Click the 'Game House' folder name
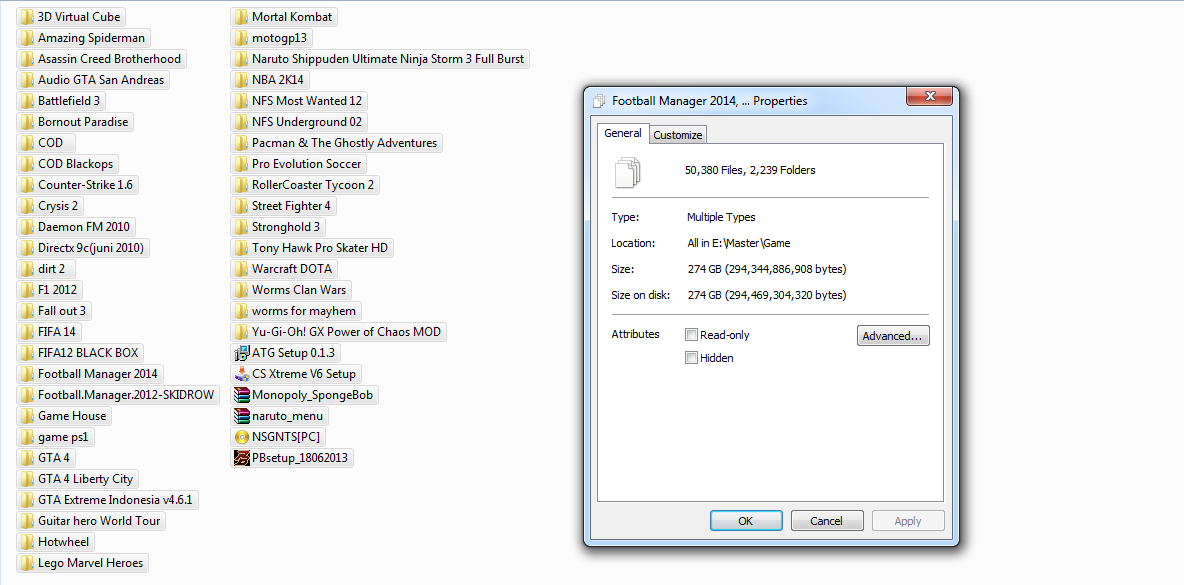This screenshot has width=1184, height=585. coord(72,416)
